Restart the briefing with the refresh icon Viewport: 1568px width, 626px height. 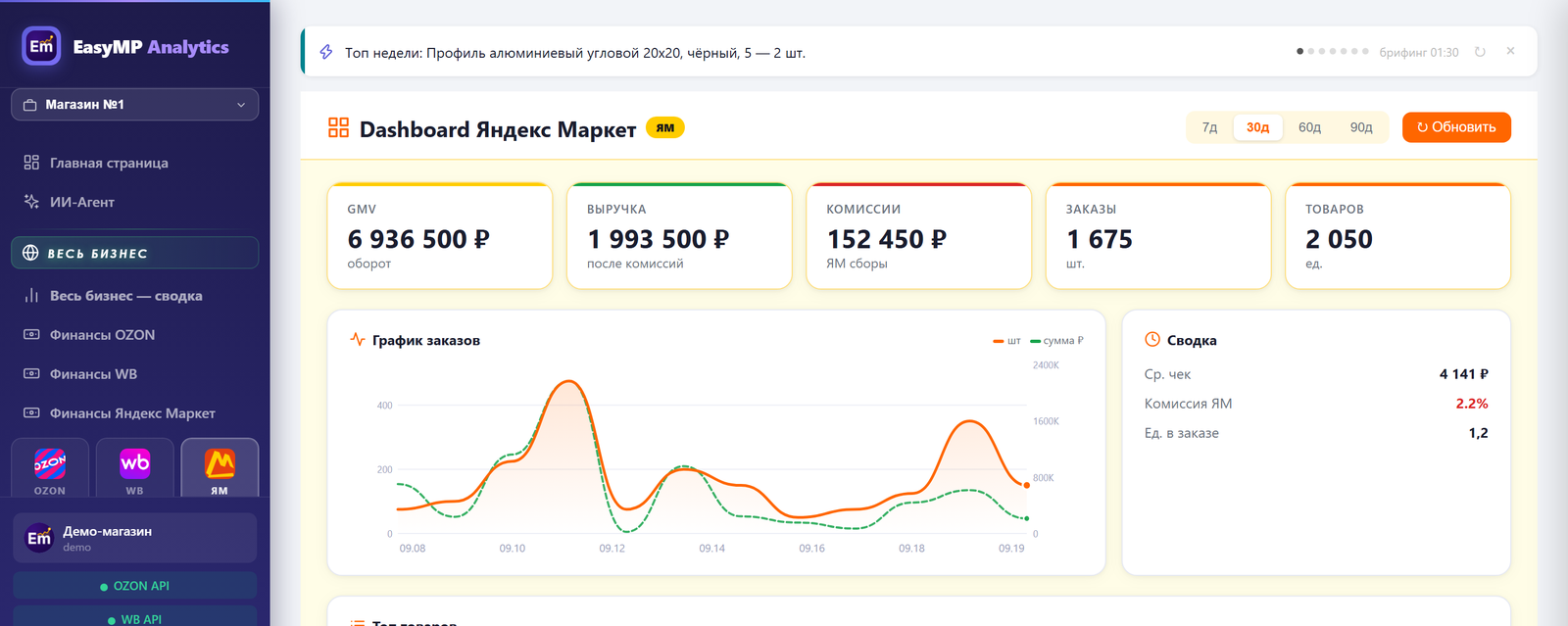(1480, 52)
